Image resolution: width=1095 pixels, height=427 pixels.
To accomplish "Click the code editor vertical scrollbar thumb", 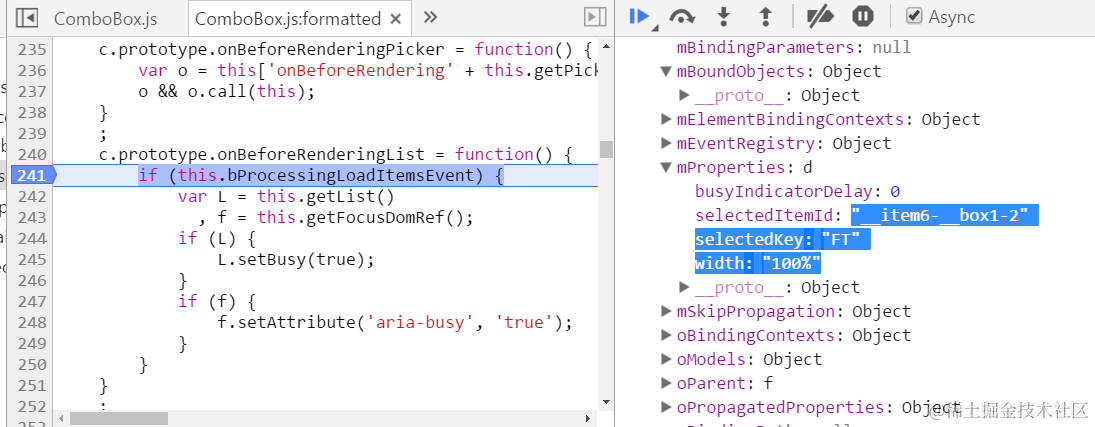I will (606, 149).
